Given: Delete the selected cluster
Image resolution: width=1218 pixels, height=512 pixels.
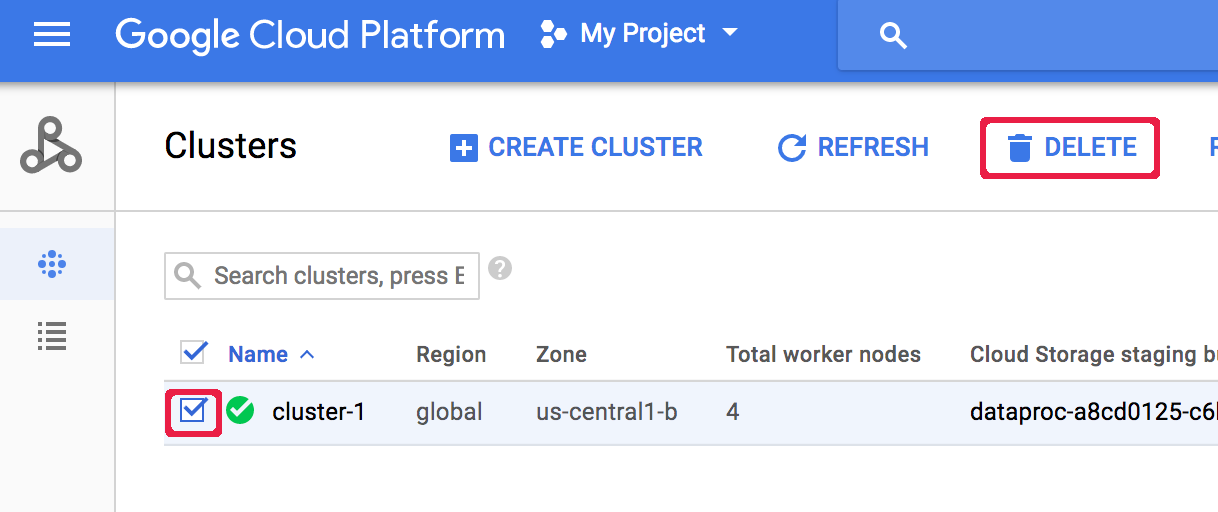Looking at the screenshot, I should [1070, 148].
